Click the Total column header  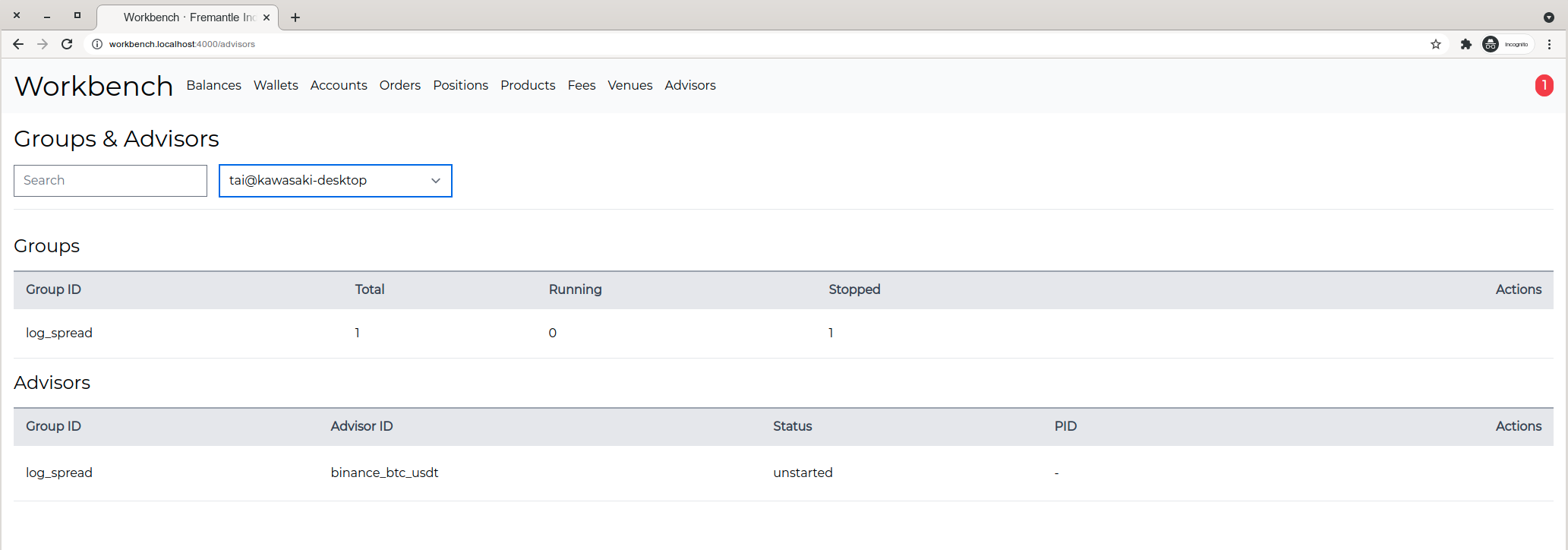point(370,289)
